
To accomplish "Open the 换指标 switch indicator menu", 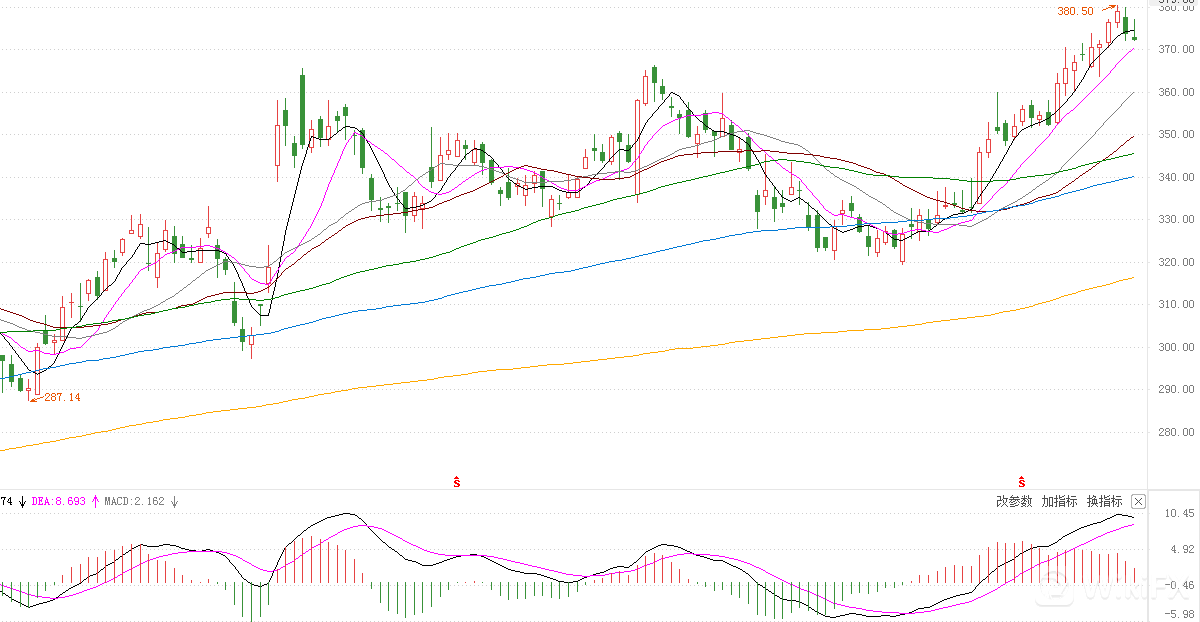I will pos(1104,501).
